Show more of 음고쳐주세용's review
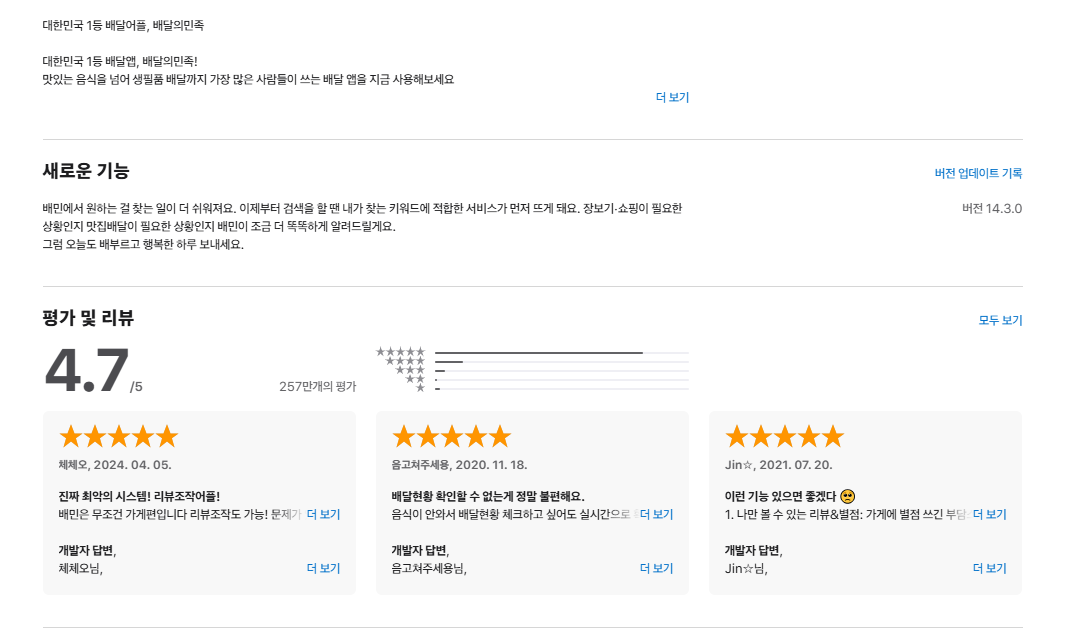Viewport: 1071px width, 644px height. pyautogui.click(x=656, y=513)
